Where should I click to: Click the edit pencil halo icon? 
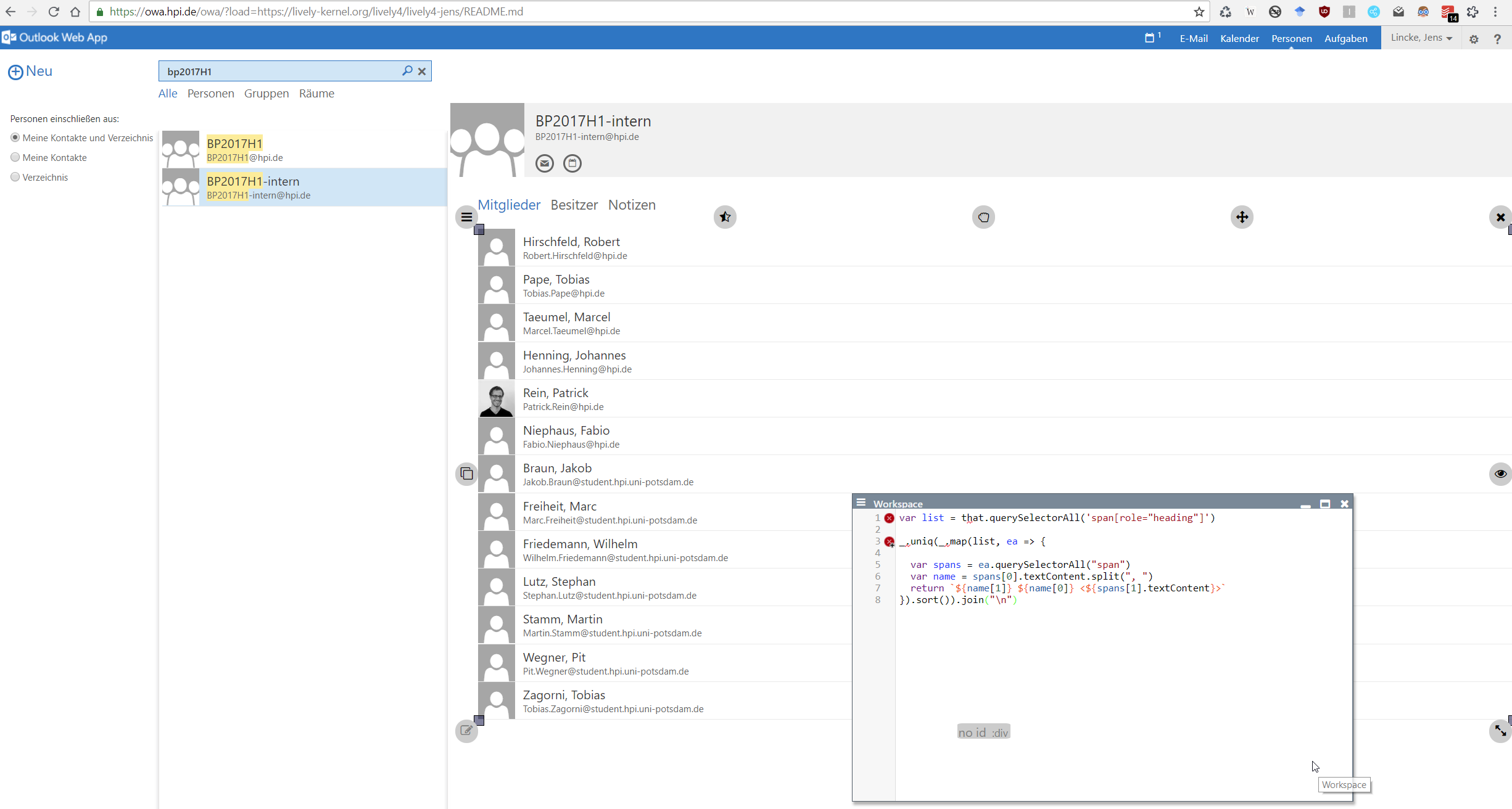[466, 731]
